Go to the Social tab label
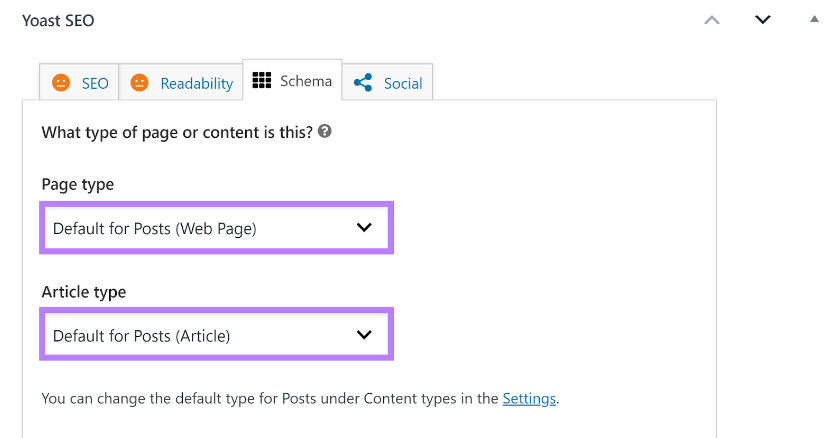The width and height of the screenshot is (837, 438). (403, 84)
